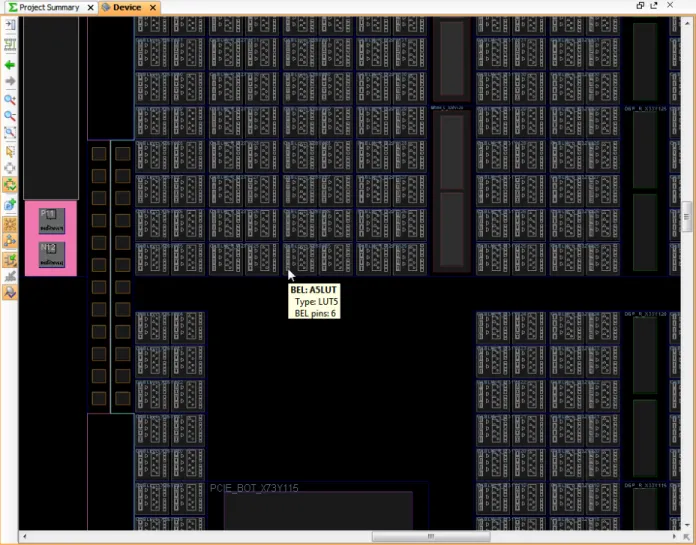
Task: Open the device view layers panel icon
Action: pyautogui.click(x=10, y=25)
